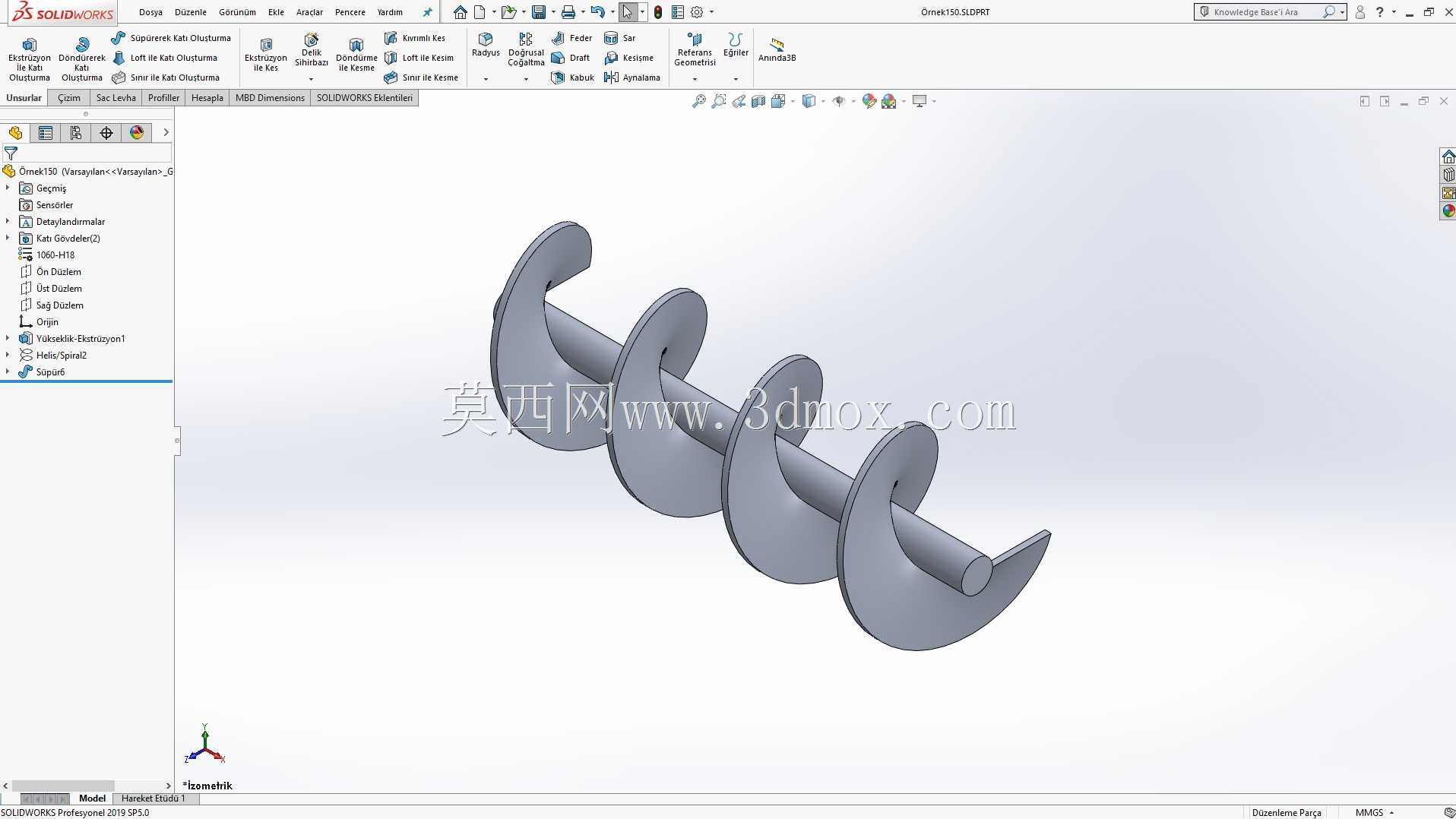Click Loft ile Katı Oluşturma
This screenshot has width=1456, height=819.
click(x=165, y=58)
